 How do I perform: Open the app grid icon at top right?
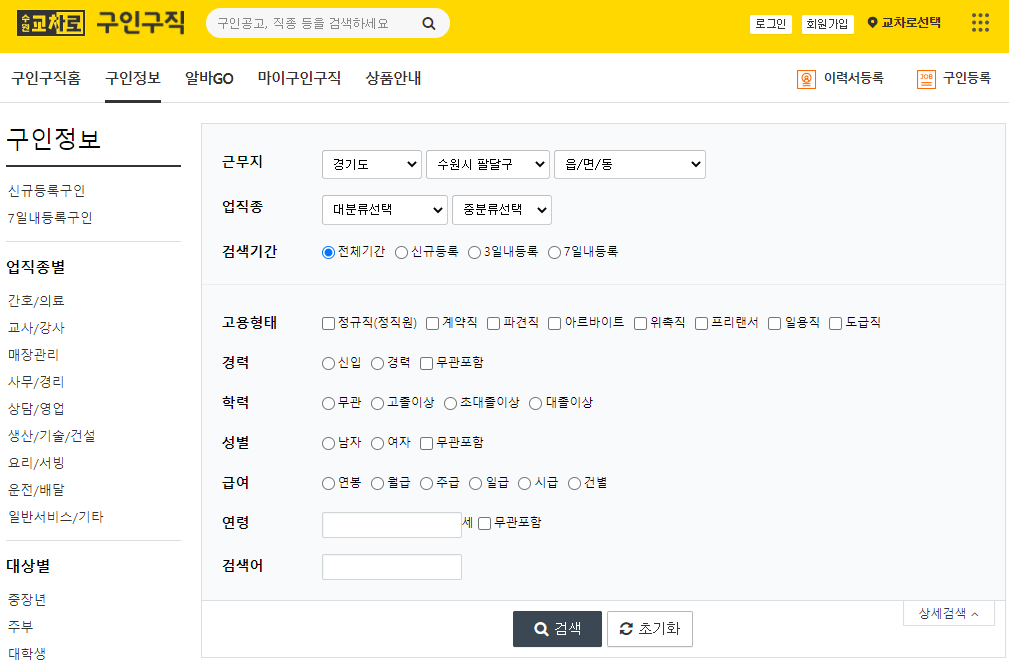coord(979,22)
